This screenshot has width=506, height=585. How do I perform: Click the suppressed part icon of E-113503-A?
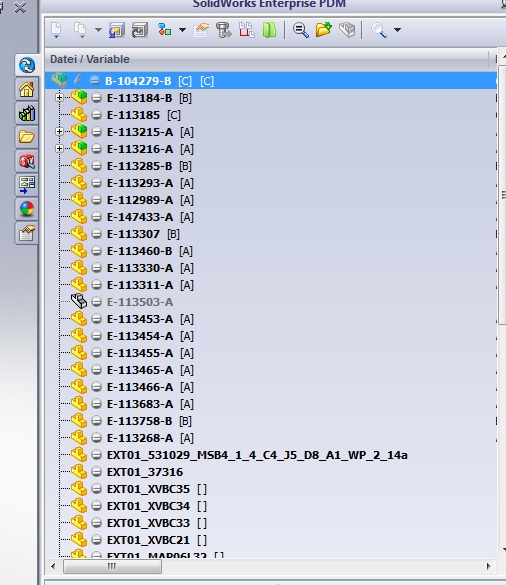tap(79, 301)
